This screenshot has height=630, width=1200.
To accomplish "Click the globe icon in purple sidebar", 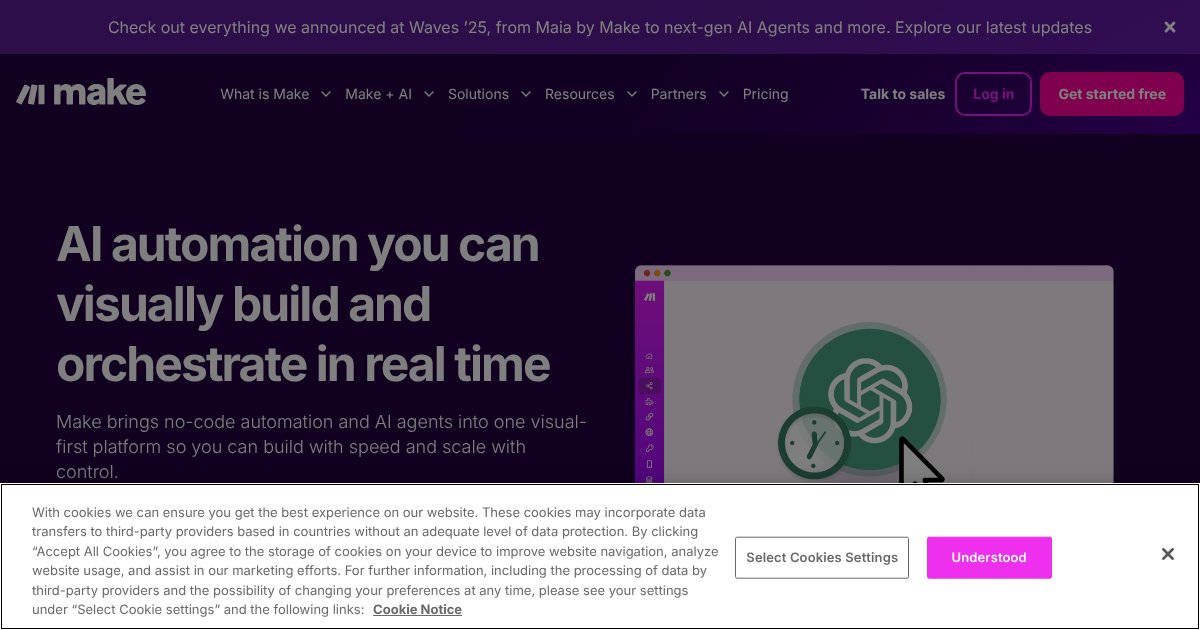I will [649, 432].
